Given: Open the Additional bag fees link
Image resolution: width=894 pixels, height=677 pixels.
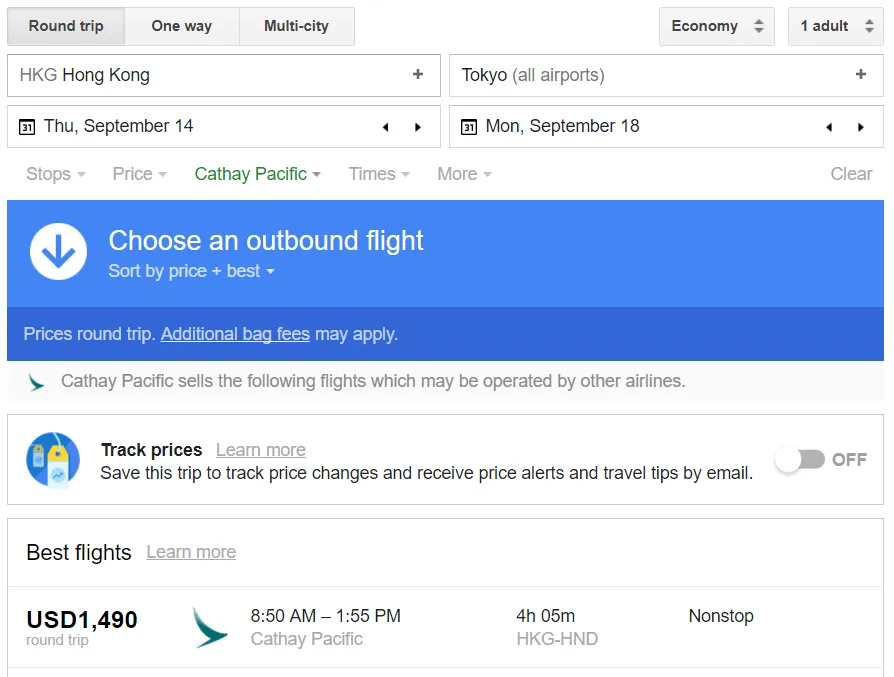Looking at the screenshot, I should click(235, 334).
